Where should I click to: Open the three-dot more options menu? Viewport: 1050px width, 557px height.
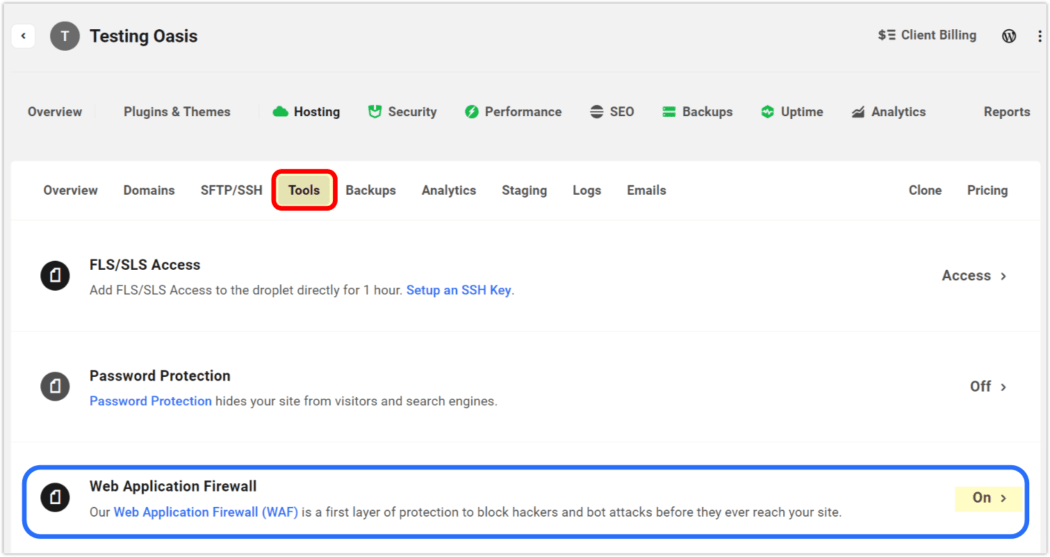[1040, 36]
